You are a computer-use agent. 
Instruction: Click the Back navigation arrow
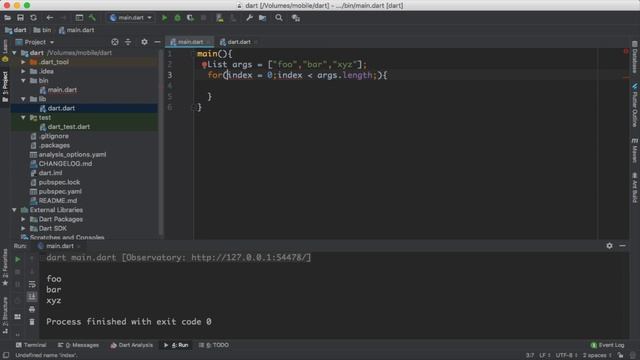click(x=49, y=18)
